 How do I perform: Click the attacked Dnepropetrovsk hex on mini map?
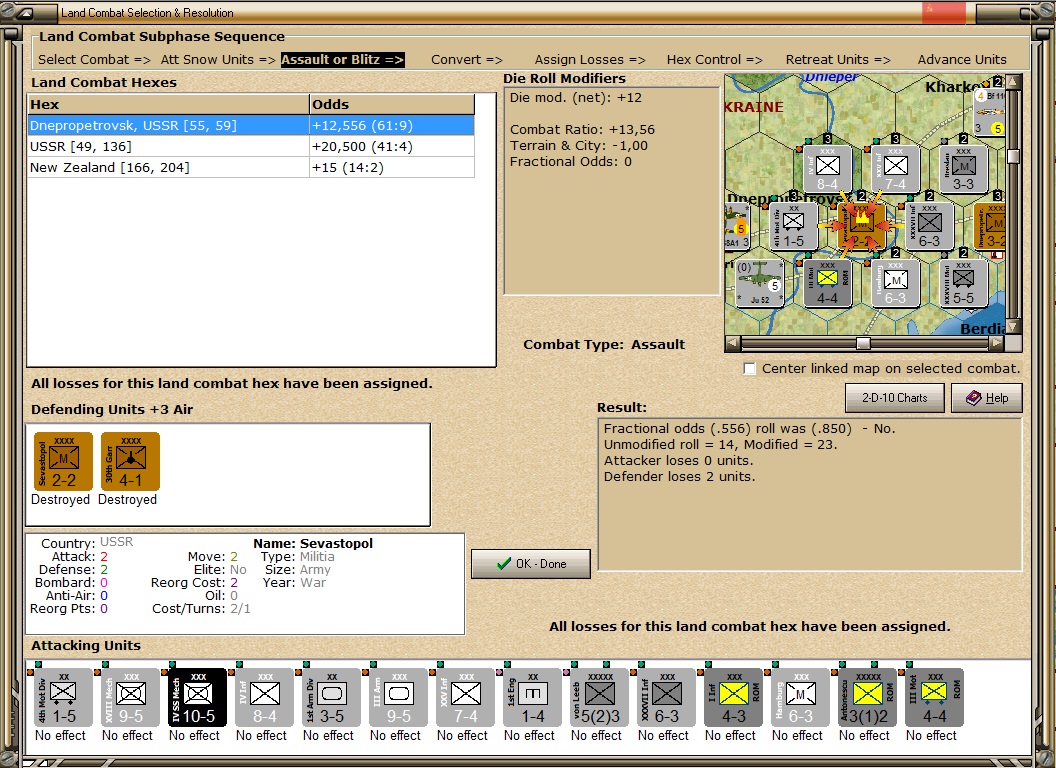[861, 226]
